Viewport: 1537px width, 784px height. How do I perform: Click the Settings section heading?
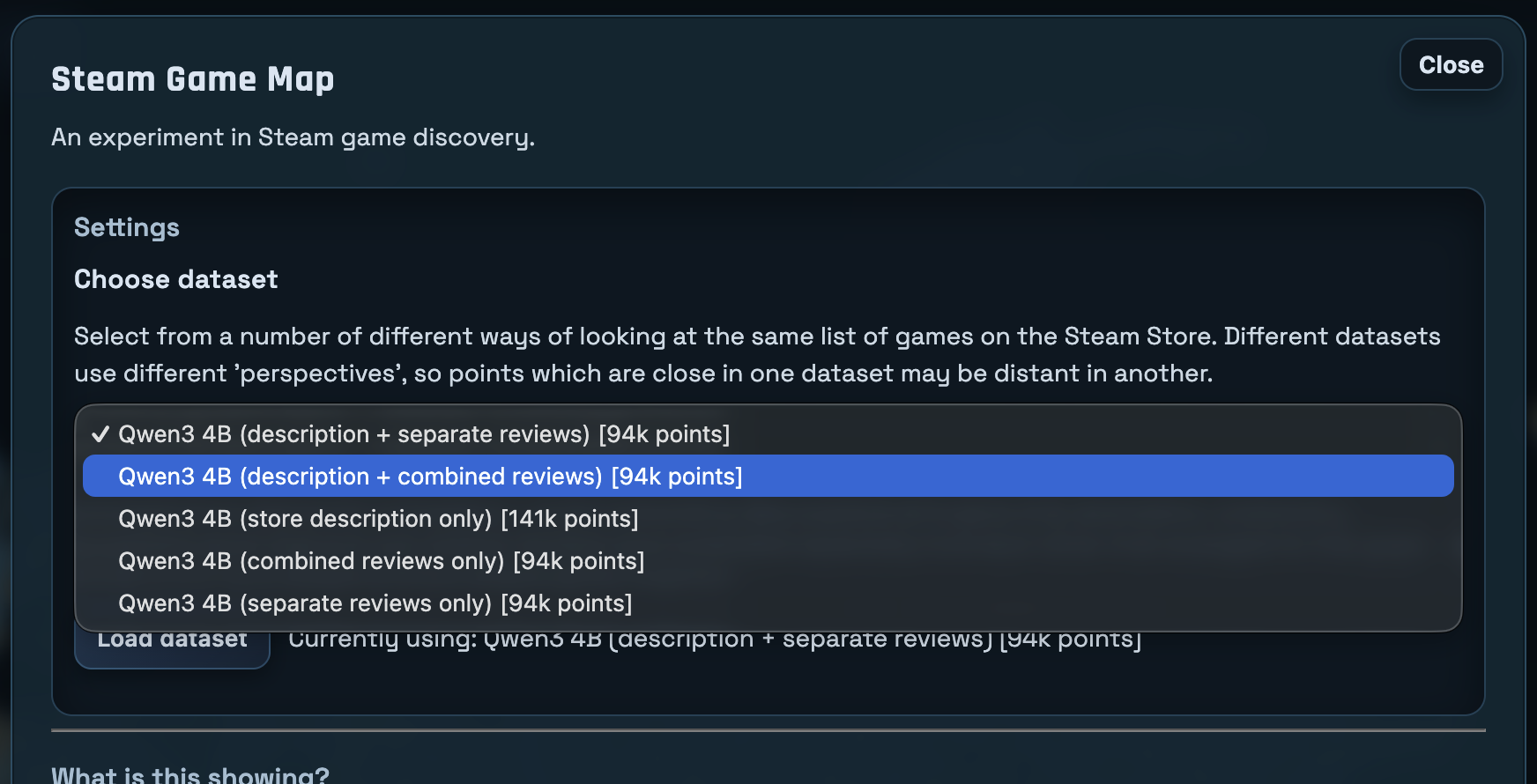click(x=127, y=227)
